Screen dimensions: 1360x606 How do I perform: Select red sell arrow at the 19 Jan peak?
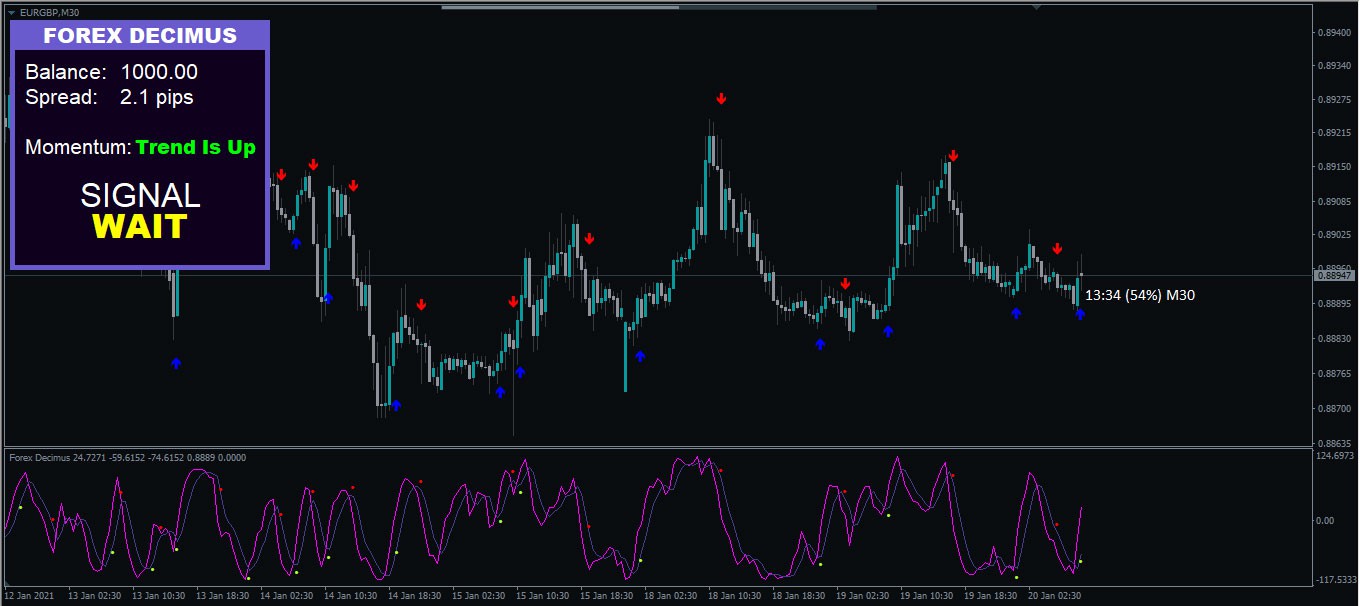[x=953, y=155]
